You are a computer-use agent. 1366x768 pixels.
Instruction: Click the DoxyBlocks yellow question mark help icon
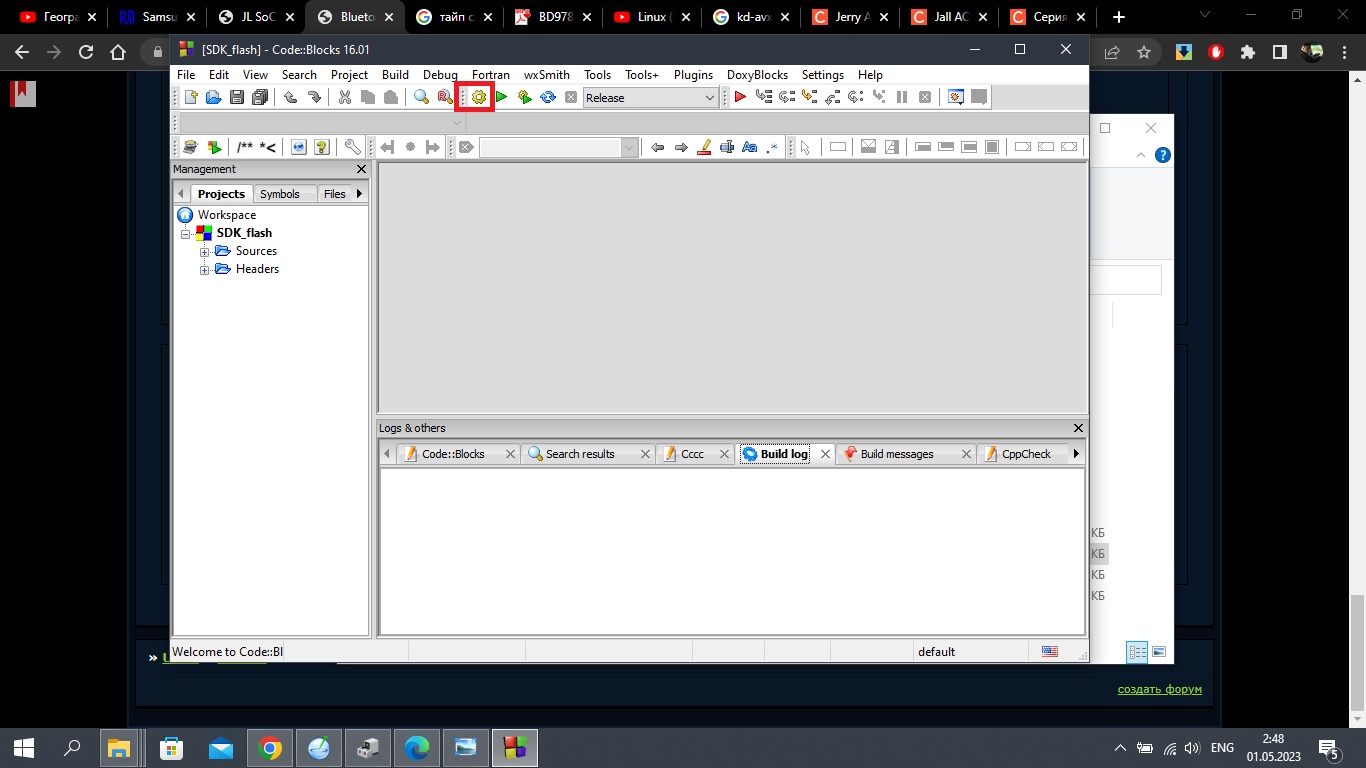click(x=321, y=147)
